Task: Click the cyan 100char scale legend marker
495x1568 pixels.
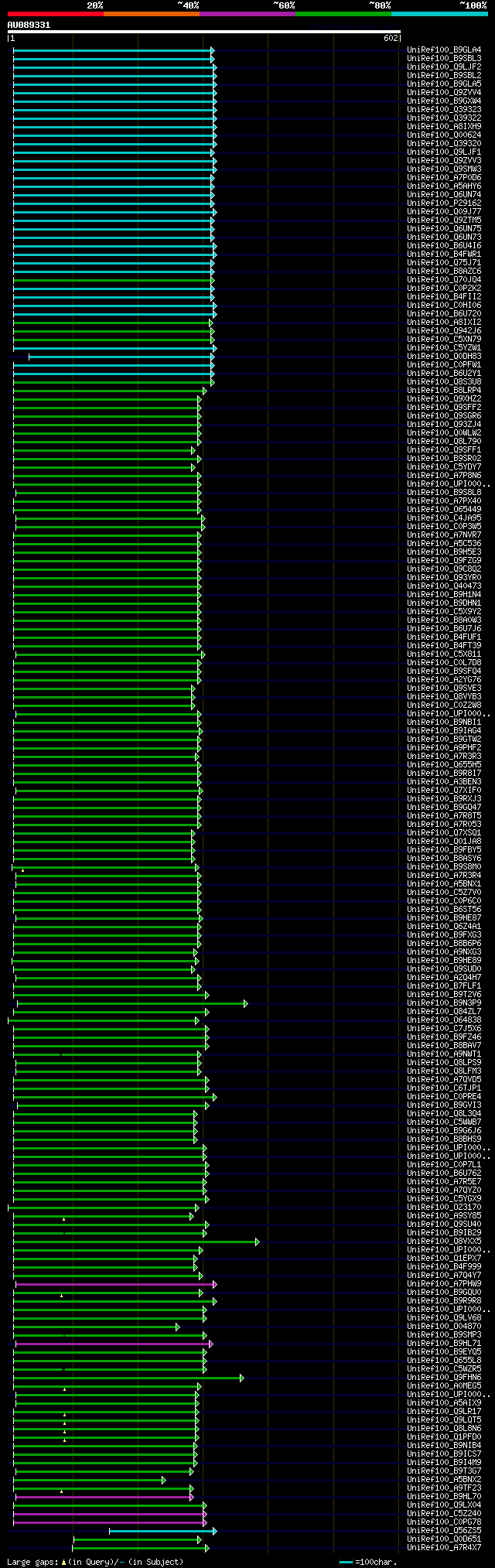Action: pyautogui.click(x=346, y=1563)
